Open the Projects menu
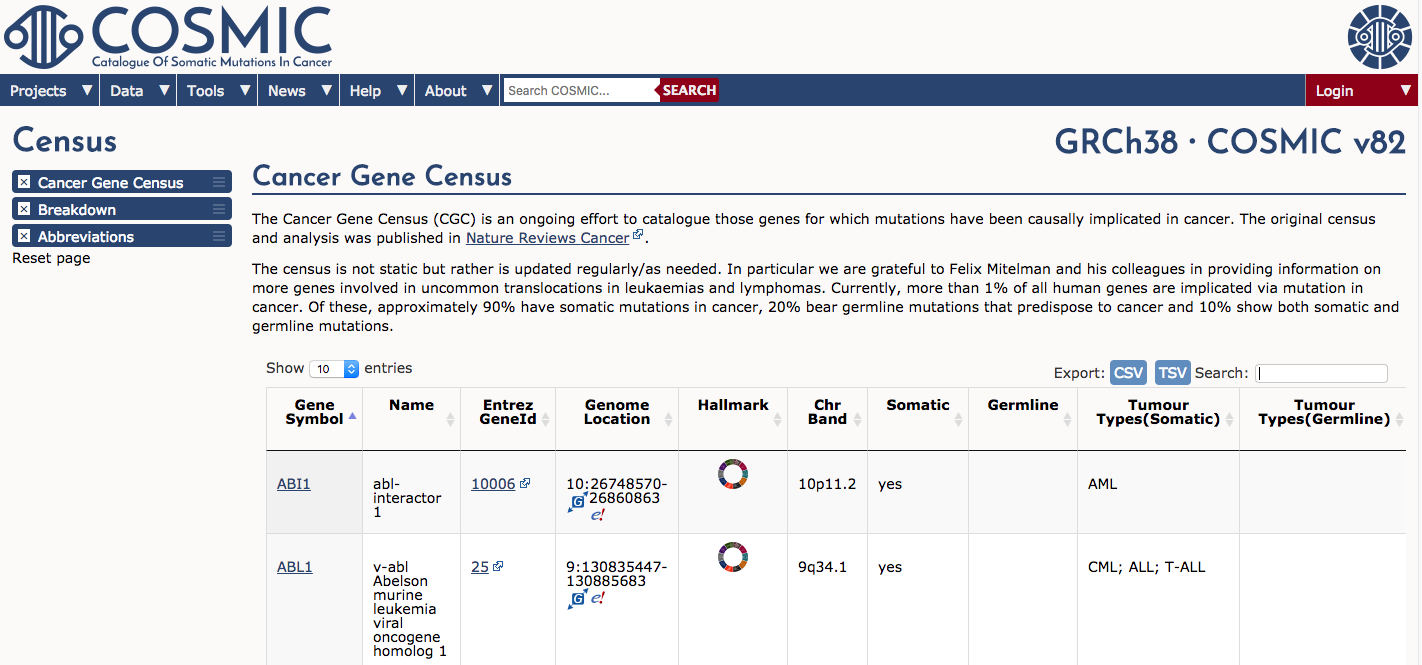 [x=50, y=90]
